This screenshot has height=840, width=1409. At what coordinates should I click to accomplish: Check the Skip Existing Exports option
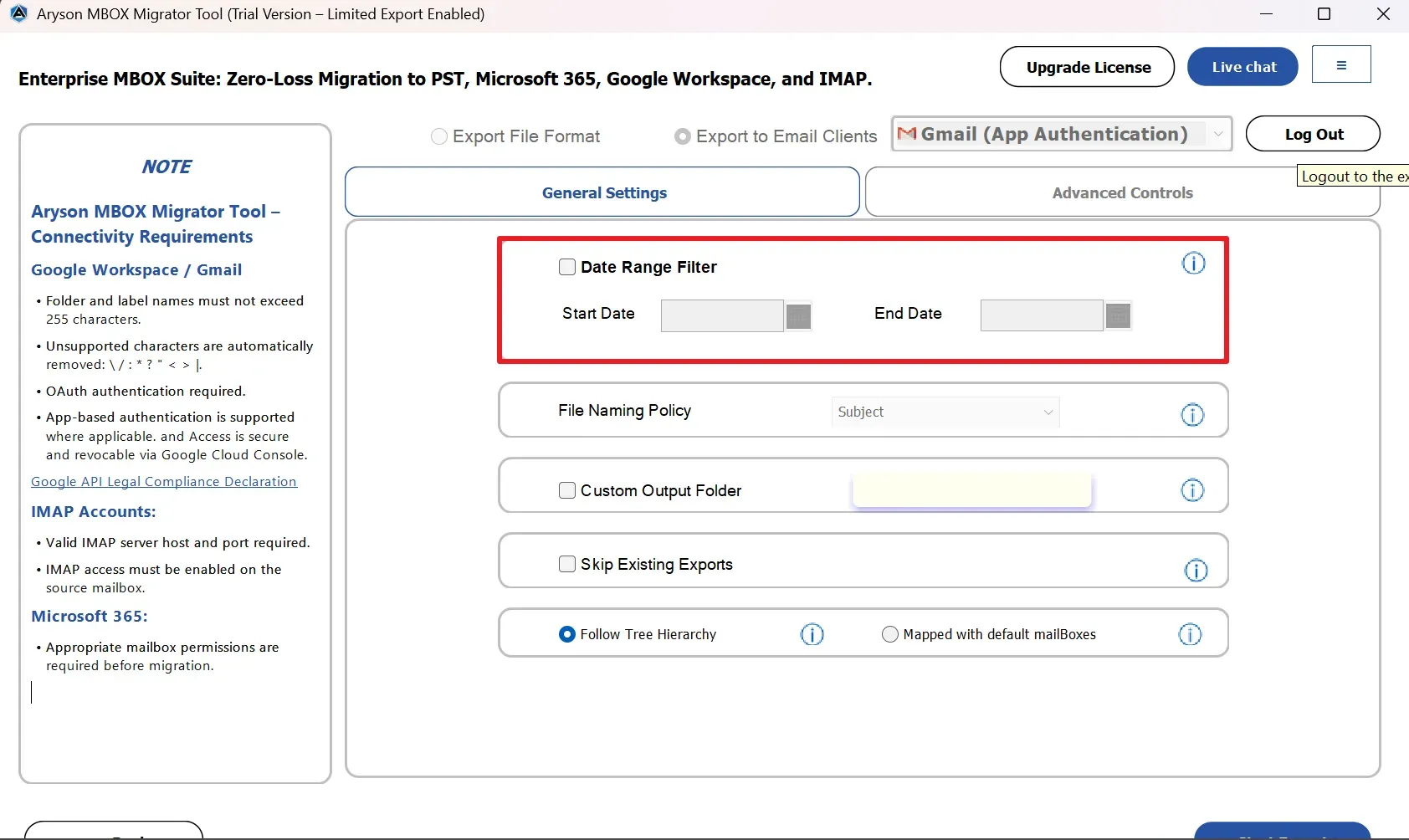click(567, 564)
